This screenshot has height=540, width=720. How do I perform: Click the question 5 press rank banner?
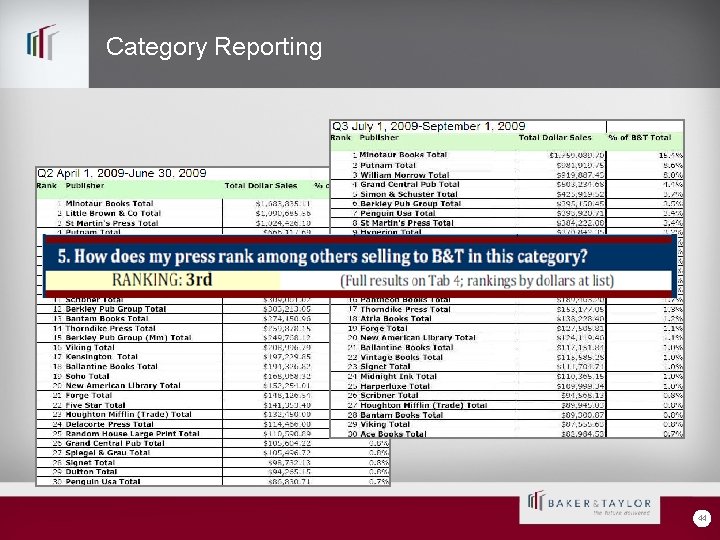click(x=358, y=266)
